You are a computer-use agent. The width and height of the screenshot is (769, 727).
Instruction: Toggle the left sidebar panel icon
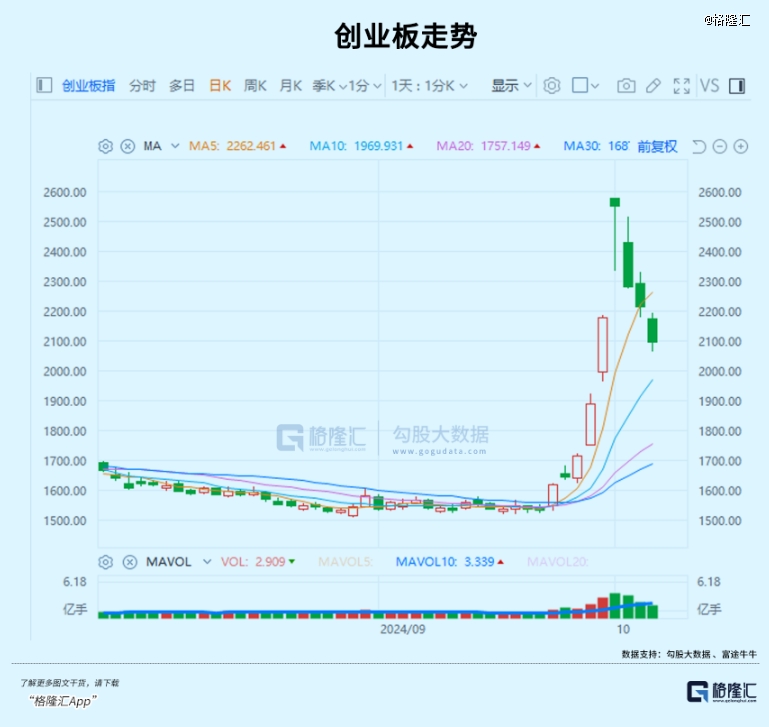43,86
